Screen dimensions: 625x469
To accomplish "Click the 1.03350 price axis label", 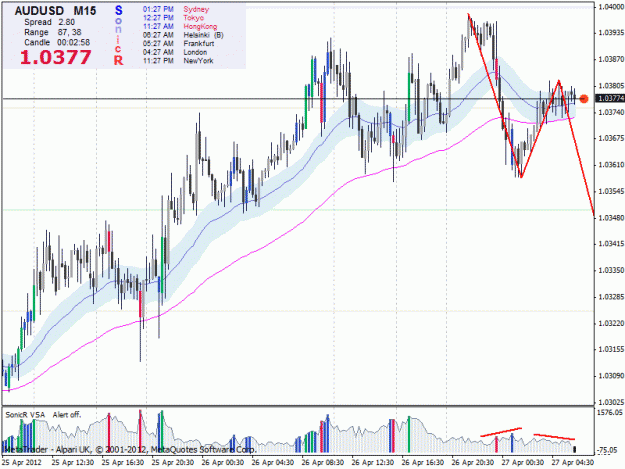I will click(x=611, y=270).
